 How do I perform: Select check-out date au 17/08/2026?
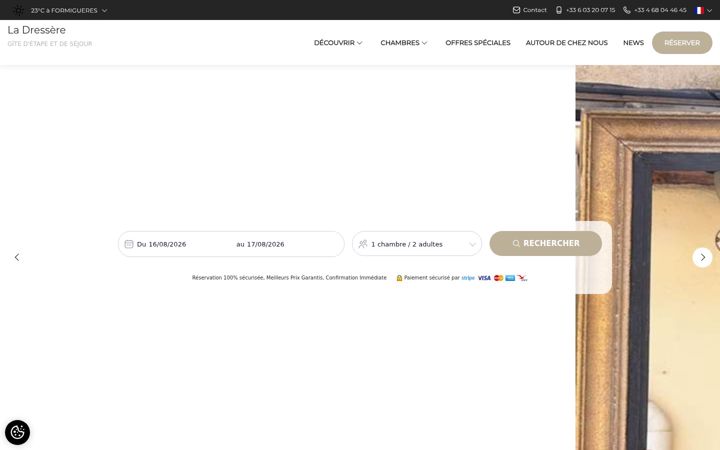pos(260,244)
